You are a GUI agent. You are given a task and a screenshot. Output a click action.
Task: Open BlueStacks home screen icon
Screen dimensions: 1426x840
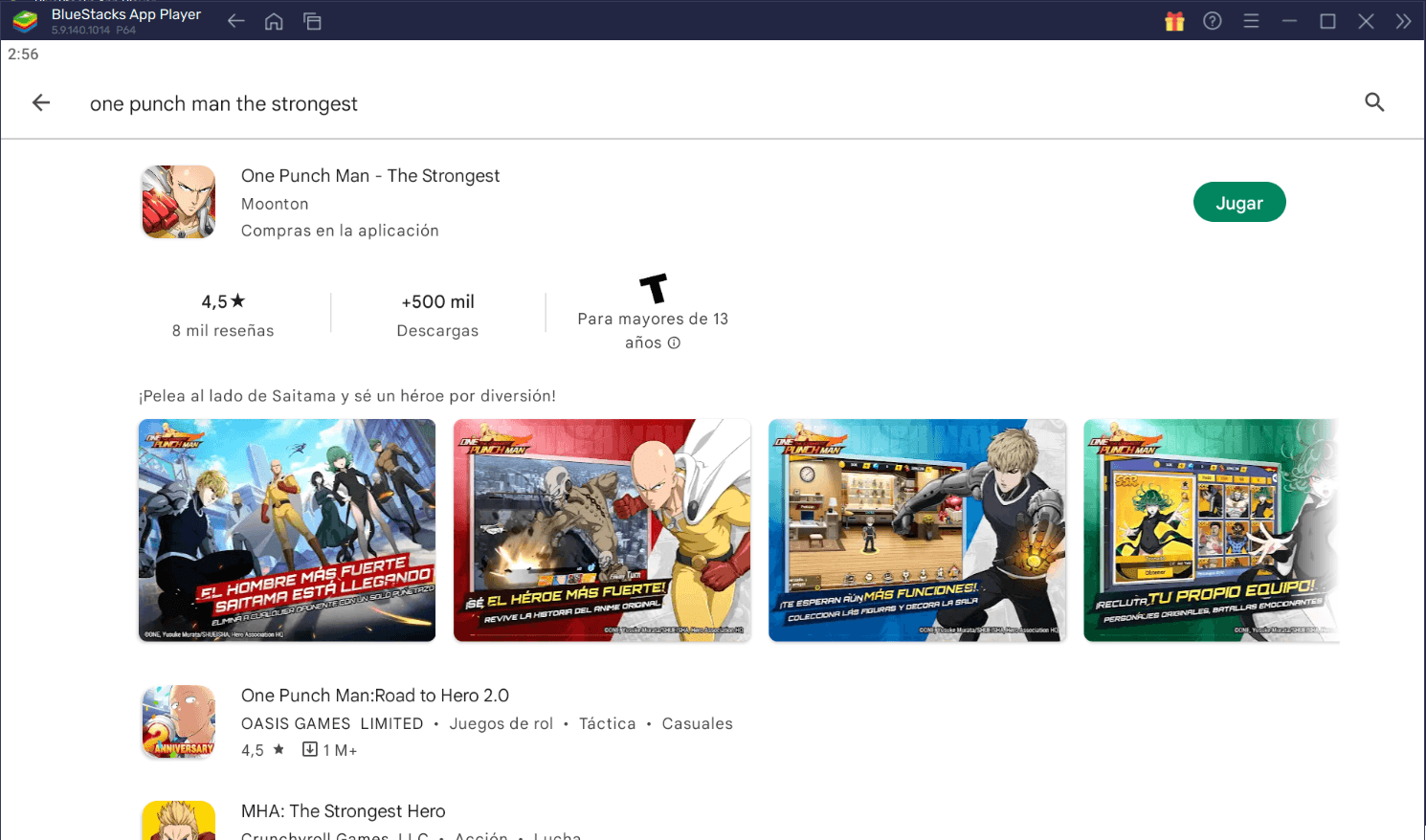[x=274, y=21]
